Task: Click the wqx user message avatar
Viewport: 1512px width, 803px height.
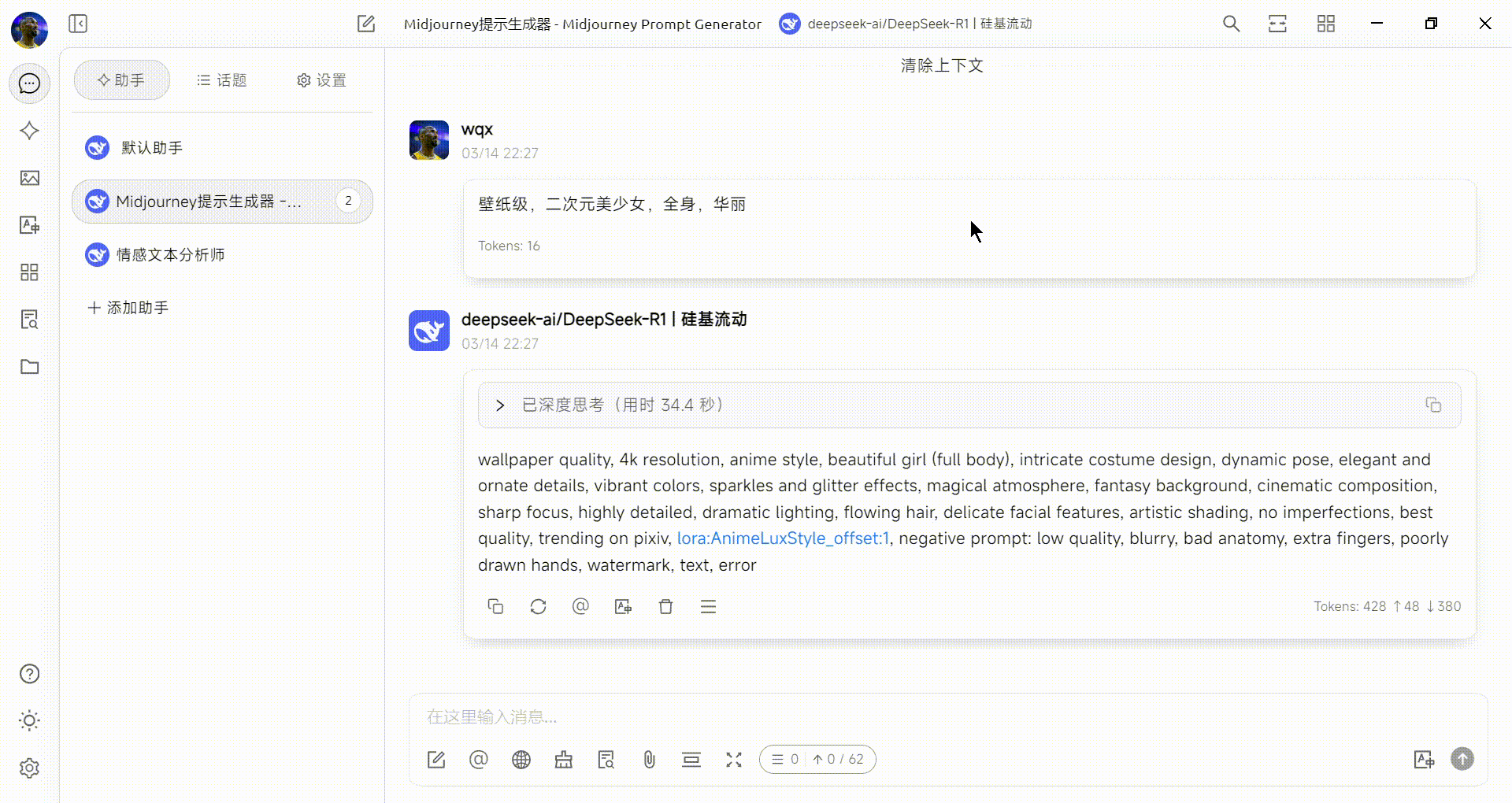Action: tap(429, 140)
